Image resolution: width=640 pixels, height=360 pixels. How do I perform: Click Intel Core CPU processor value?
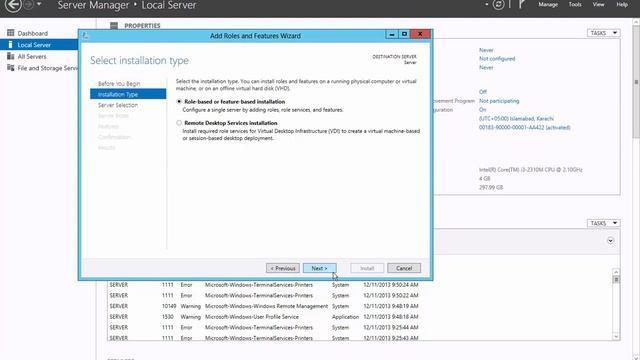click(x=531, y=169)
